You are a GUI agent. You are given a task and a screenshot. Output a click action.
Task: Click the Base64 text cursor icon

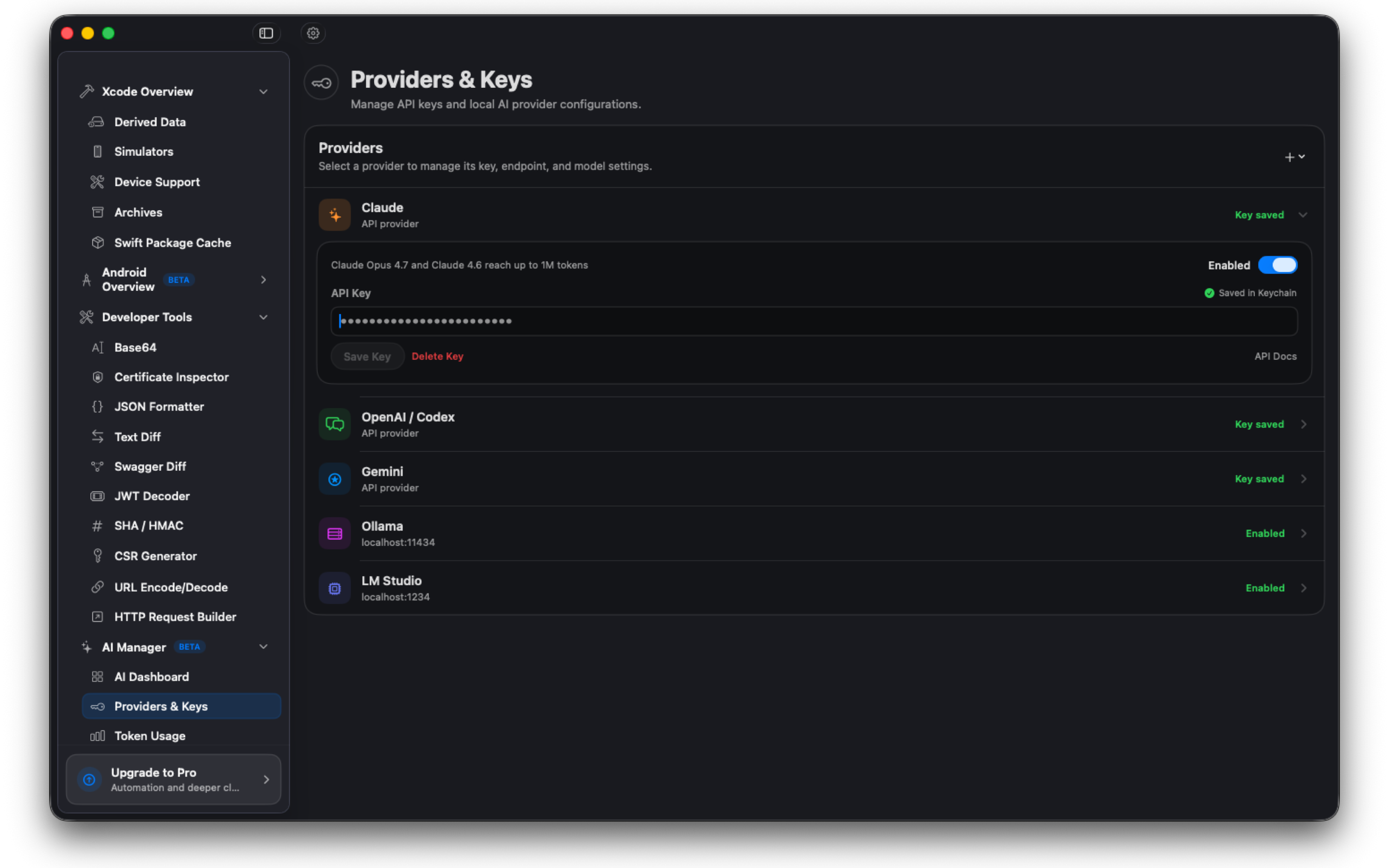[97, 347]
